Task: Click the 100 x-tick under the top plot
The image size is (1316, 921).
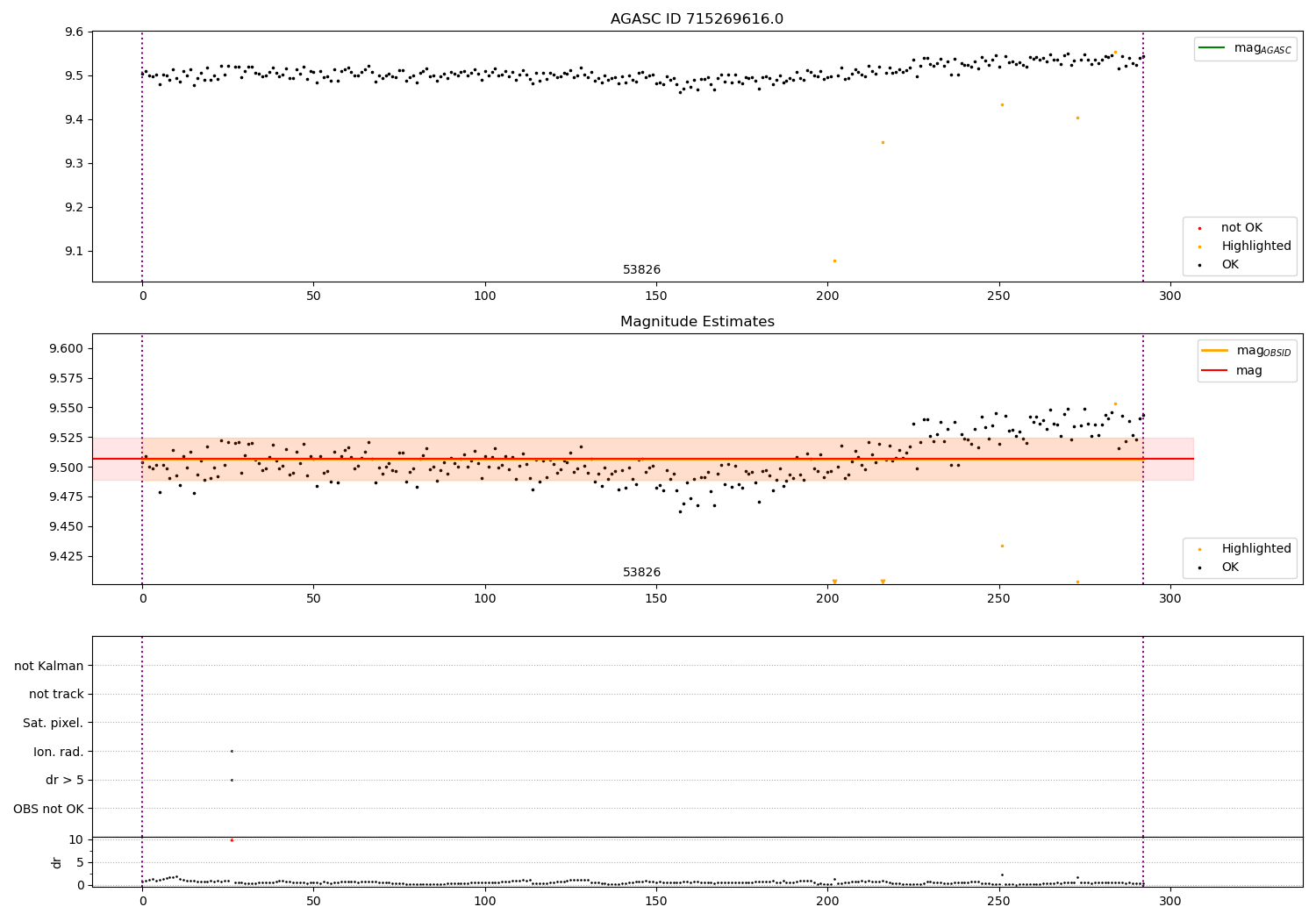Action: click(x=485, y=296)
